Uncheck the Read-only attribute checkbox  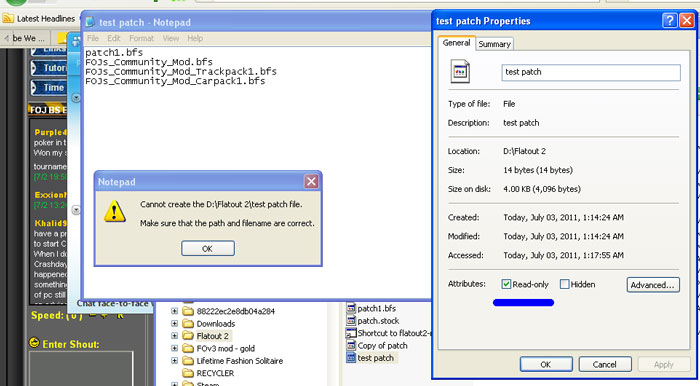point(506,284)
